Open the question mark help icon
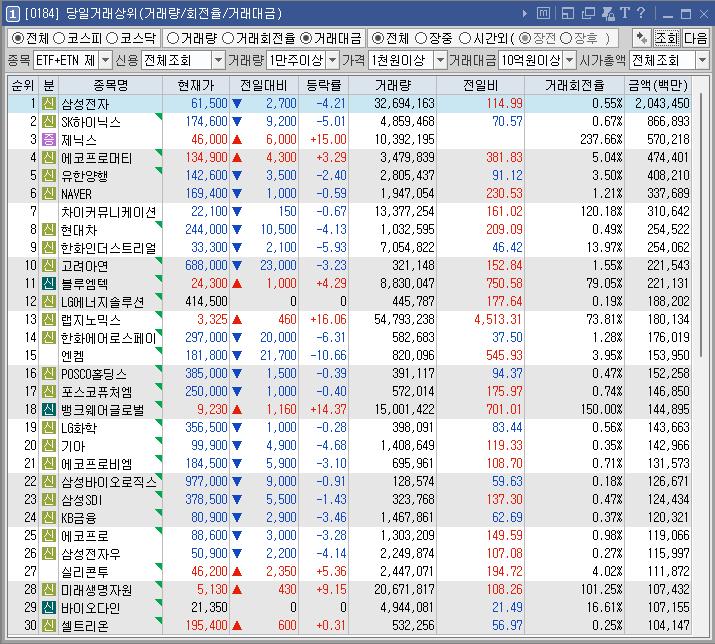715x644 pixels. pos(641,13)
